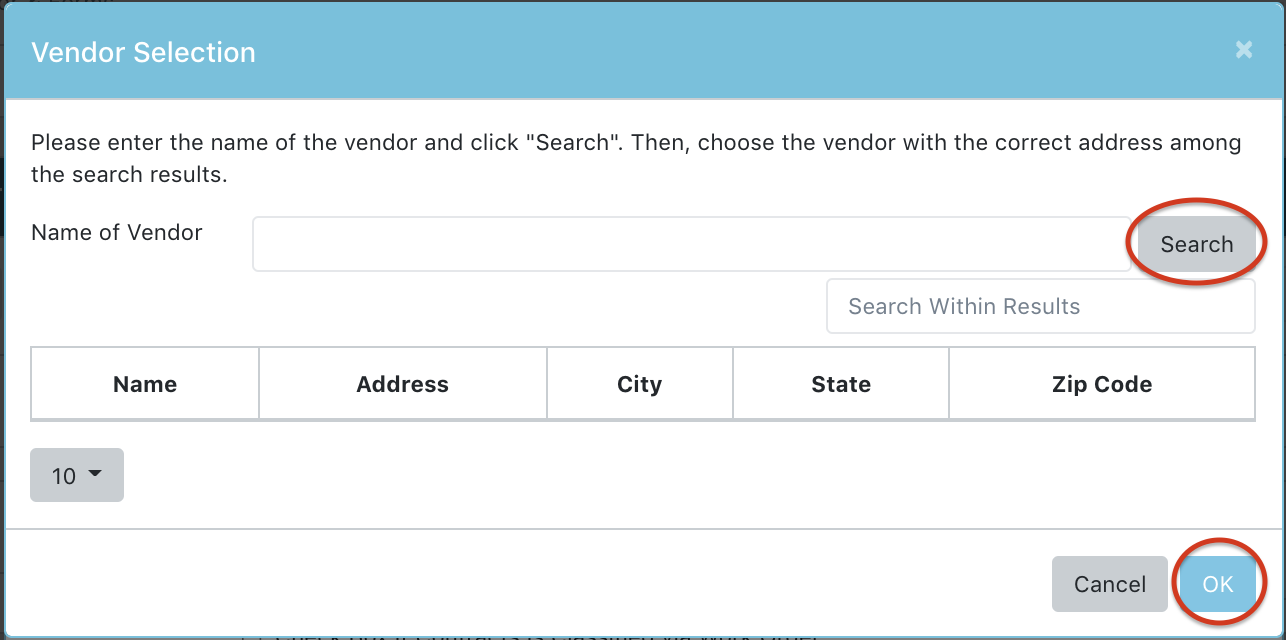Confirm with the OK button
The image size is (1286, 640).
tap(1217, 584)
